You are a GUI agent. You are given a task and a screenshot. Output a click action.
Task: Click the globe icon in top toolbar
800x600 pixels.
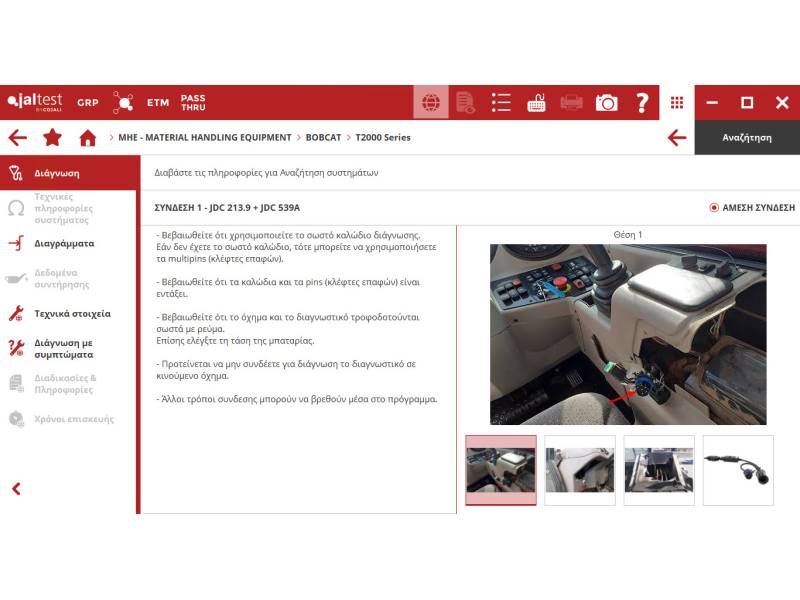coord(431,102)
